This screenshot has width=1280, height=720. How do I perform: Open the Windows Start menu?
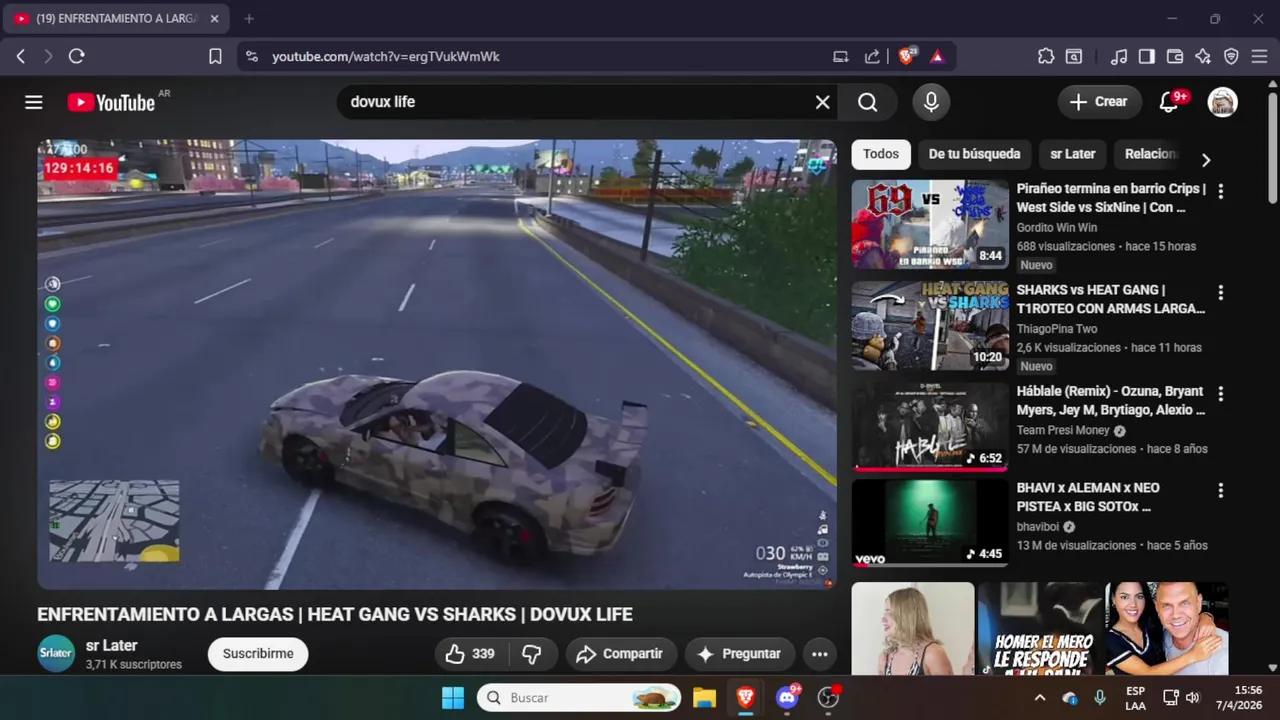point(453,698)
